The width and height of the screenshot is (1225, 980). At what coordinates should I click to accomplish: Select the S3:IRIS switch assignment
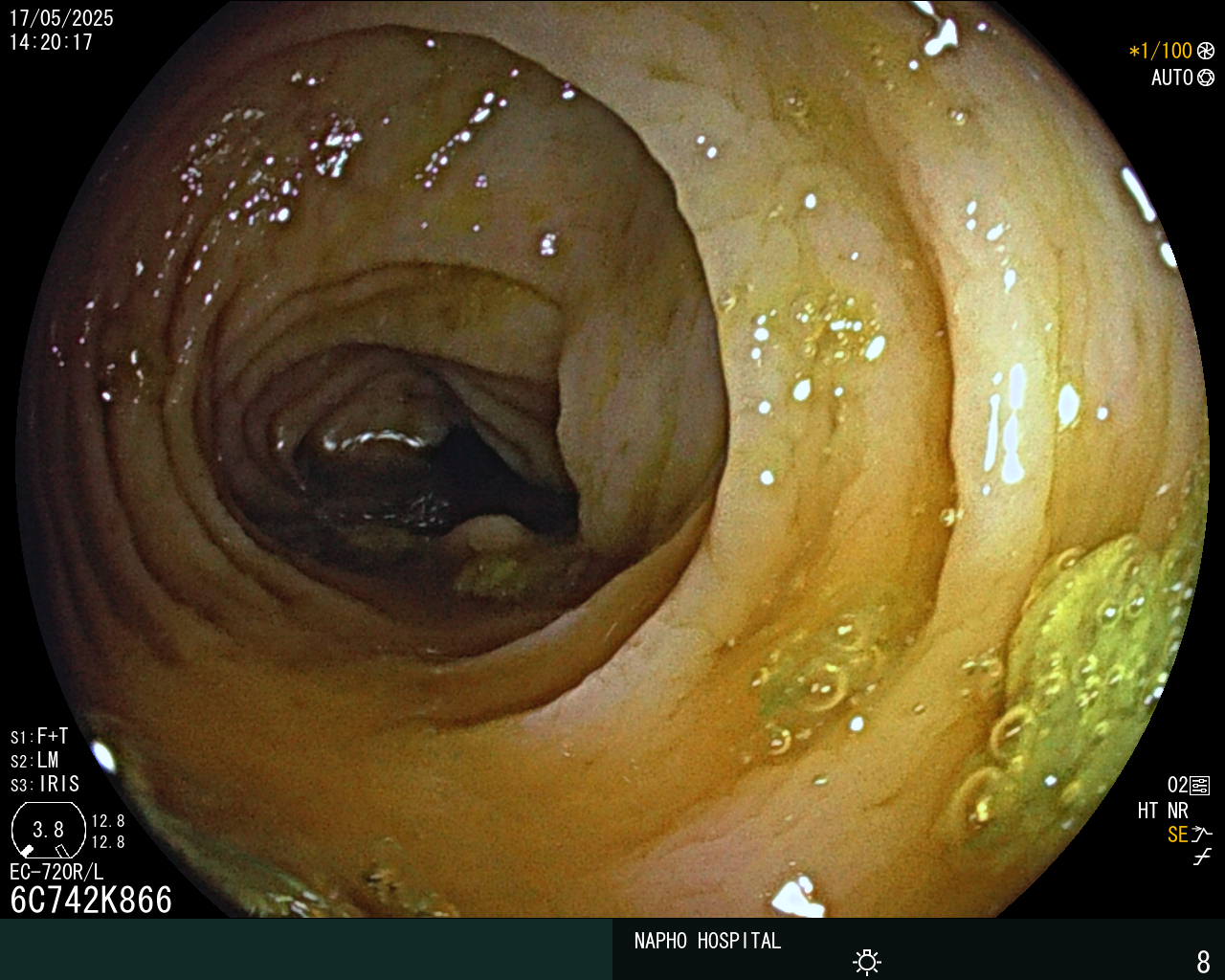[45, 784]
